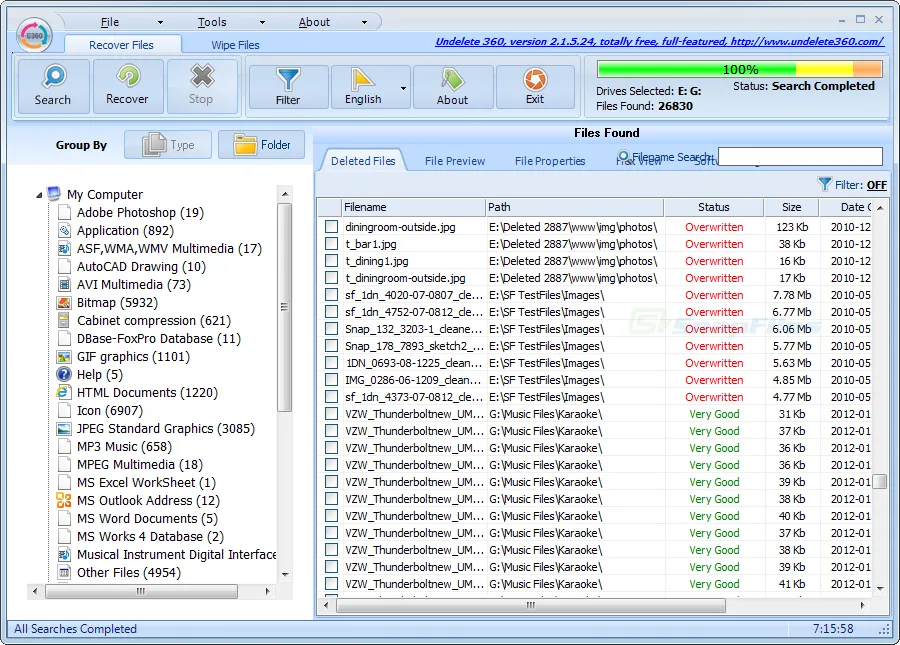Select Cabinet compression (621) category
Viewport: 900px width, 645px height.
(x=154, y=321)
